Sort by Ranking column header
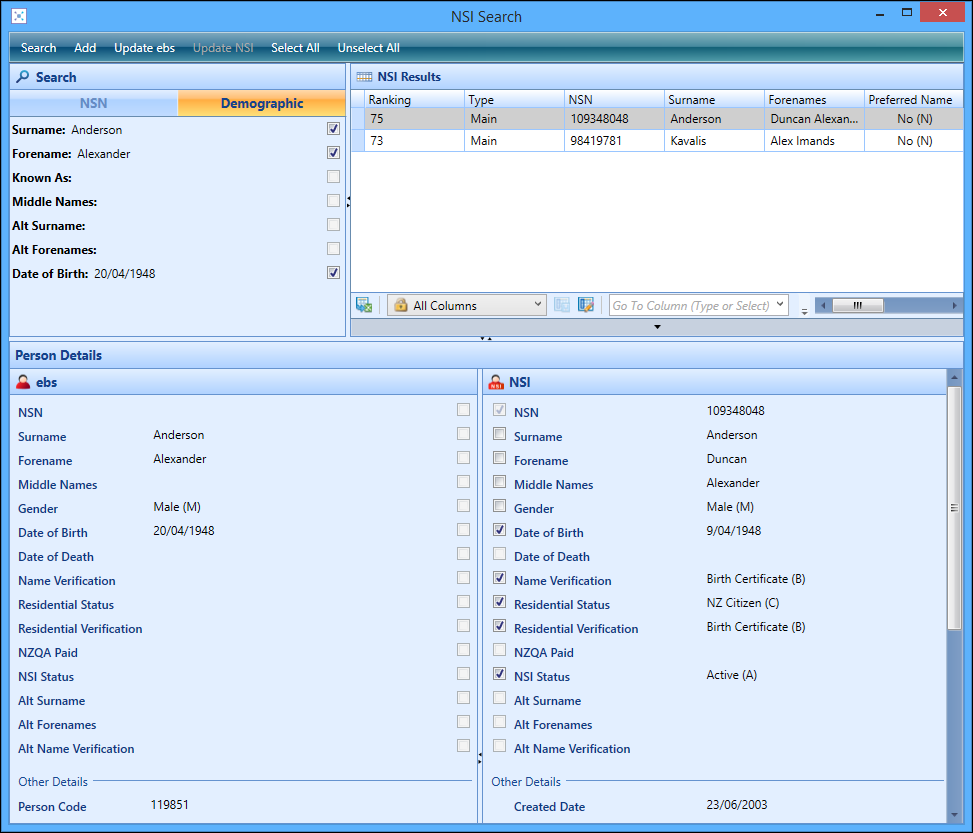 tap(414, 99)
